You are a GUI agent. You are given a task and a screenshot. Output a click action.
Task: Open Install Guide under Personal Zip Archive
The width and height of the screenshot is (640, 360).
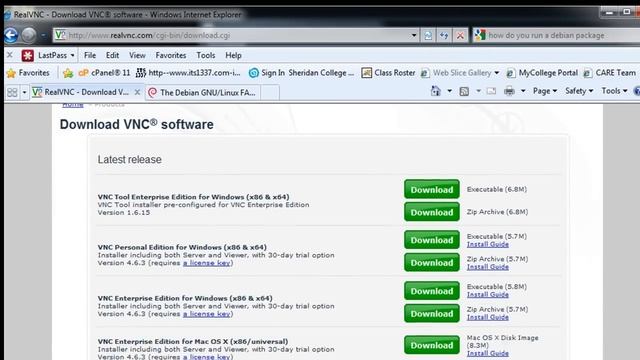pos(488,267)
